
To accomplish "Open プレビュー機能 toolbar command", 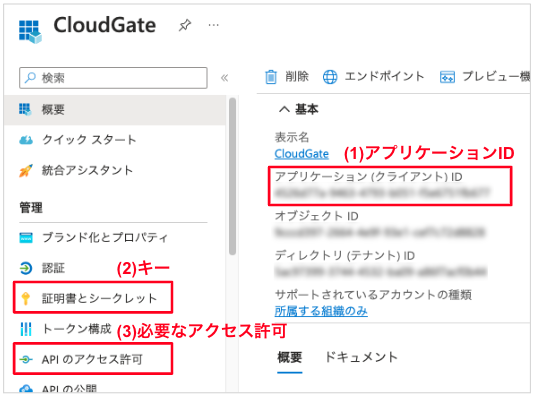I will click(x=485, y=77).
